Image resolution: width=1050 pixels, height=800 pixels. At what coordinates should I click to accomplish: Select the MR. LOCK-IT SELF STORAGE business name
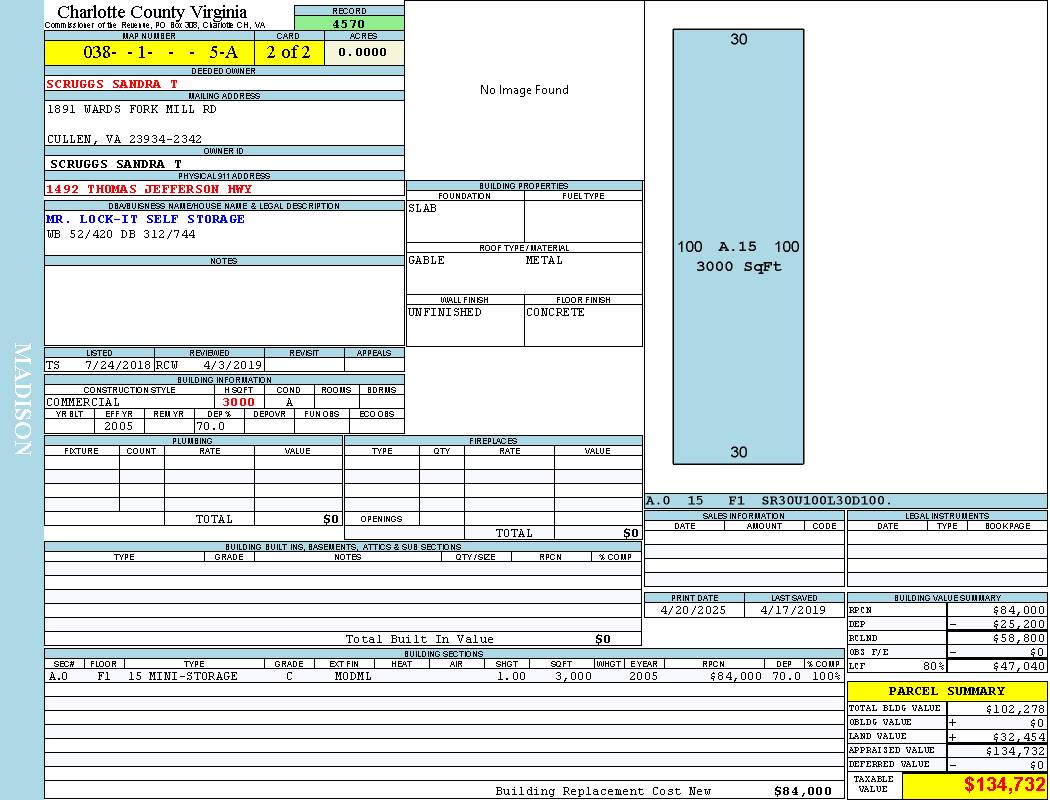145,219
